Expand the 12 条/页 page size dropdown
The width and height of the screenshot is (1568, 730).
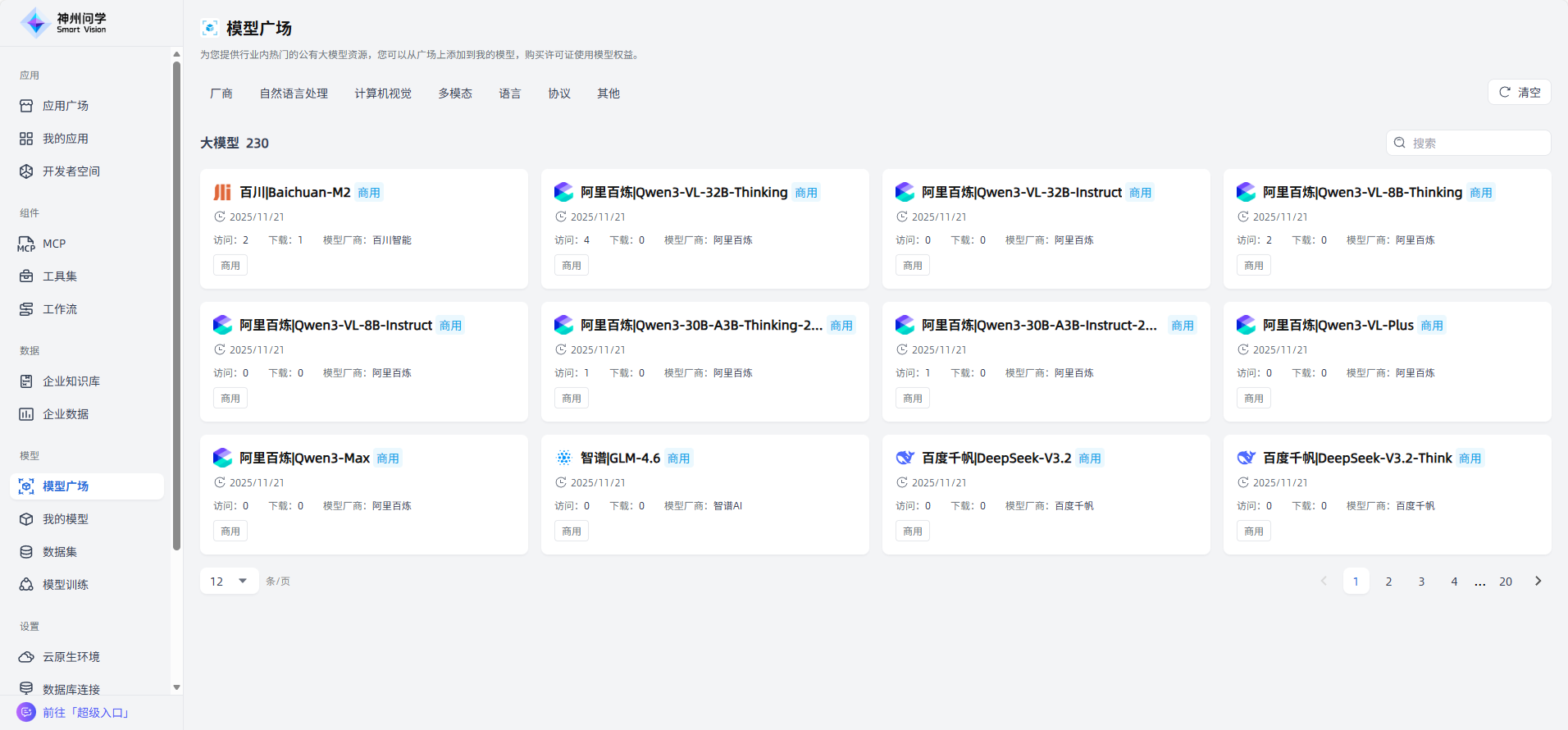point(229,581)
